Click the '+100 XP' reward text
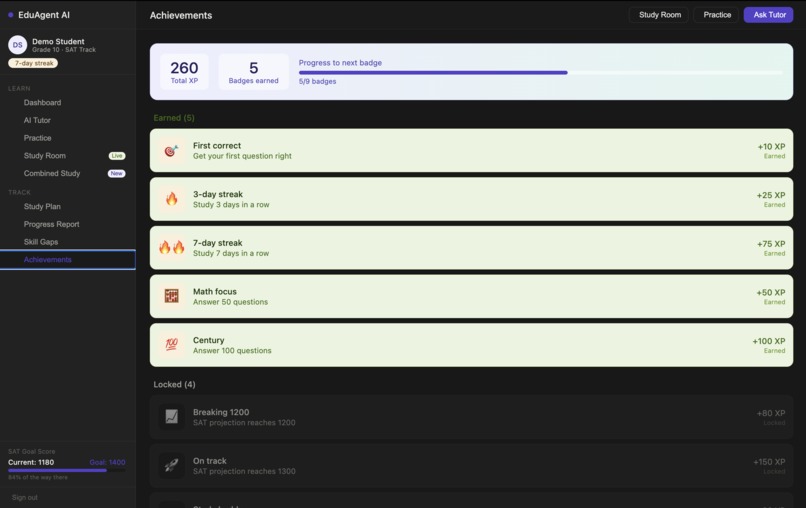This screenshot has width=806, height=508. 768,341
